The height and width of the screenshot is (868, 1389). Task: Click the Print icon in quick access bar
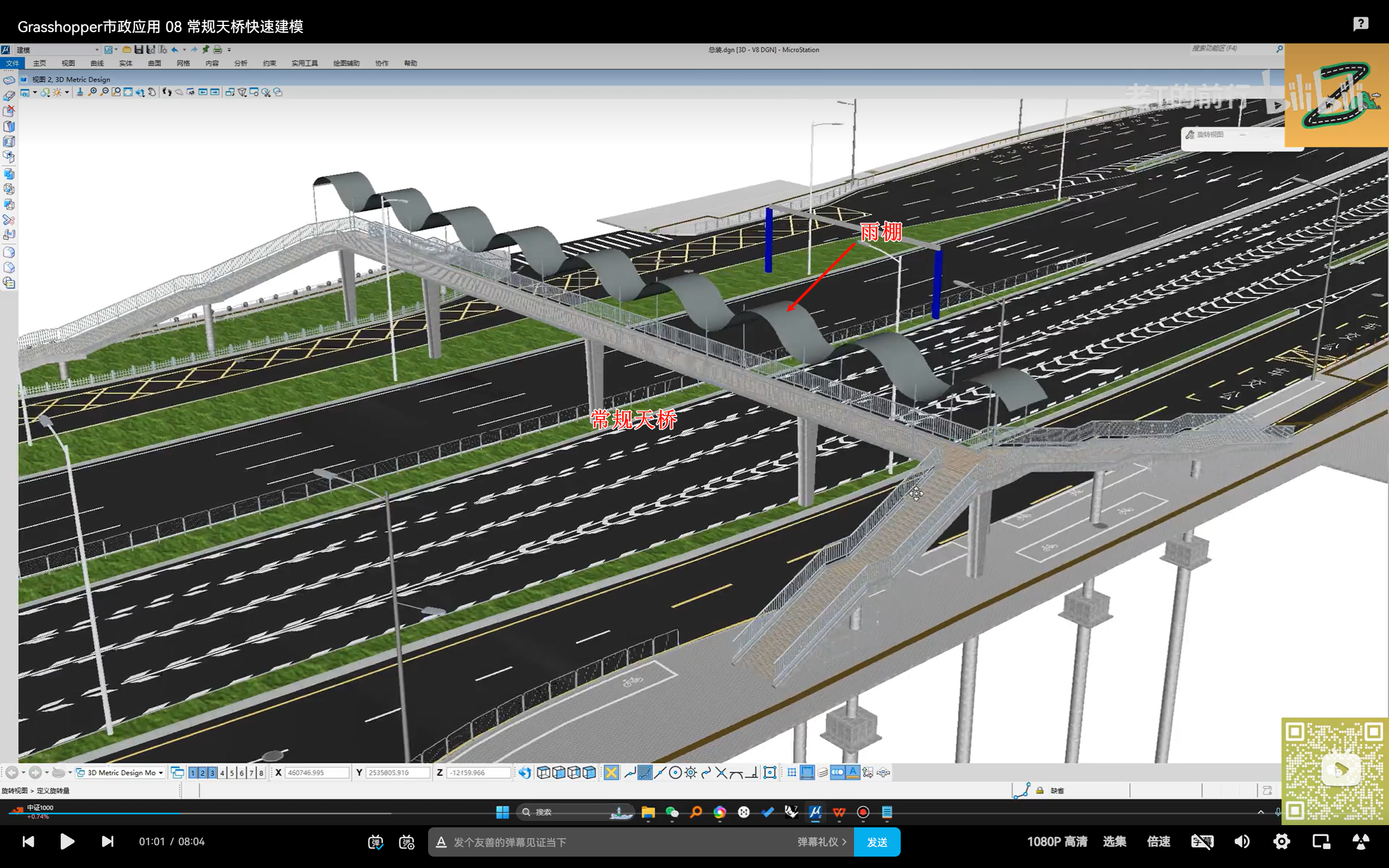coord(218,50)
